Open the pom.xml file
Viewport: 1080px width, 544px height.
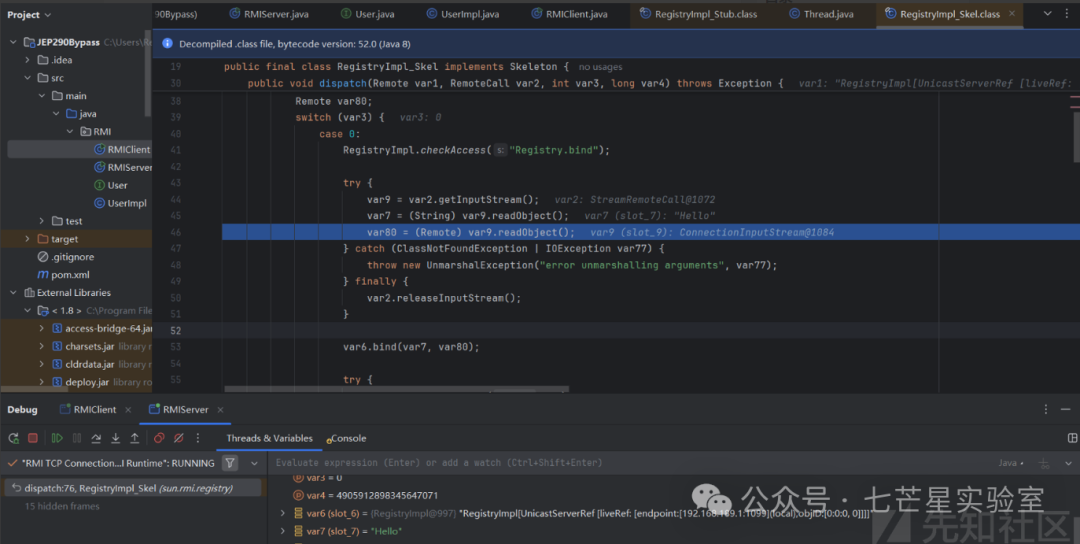[63, 275]
